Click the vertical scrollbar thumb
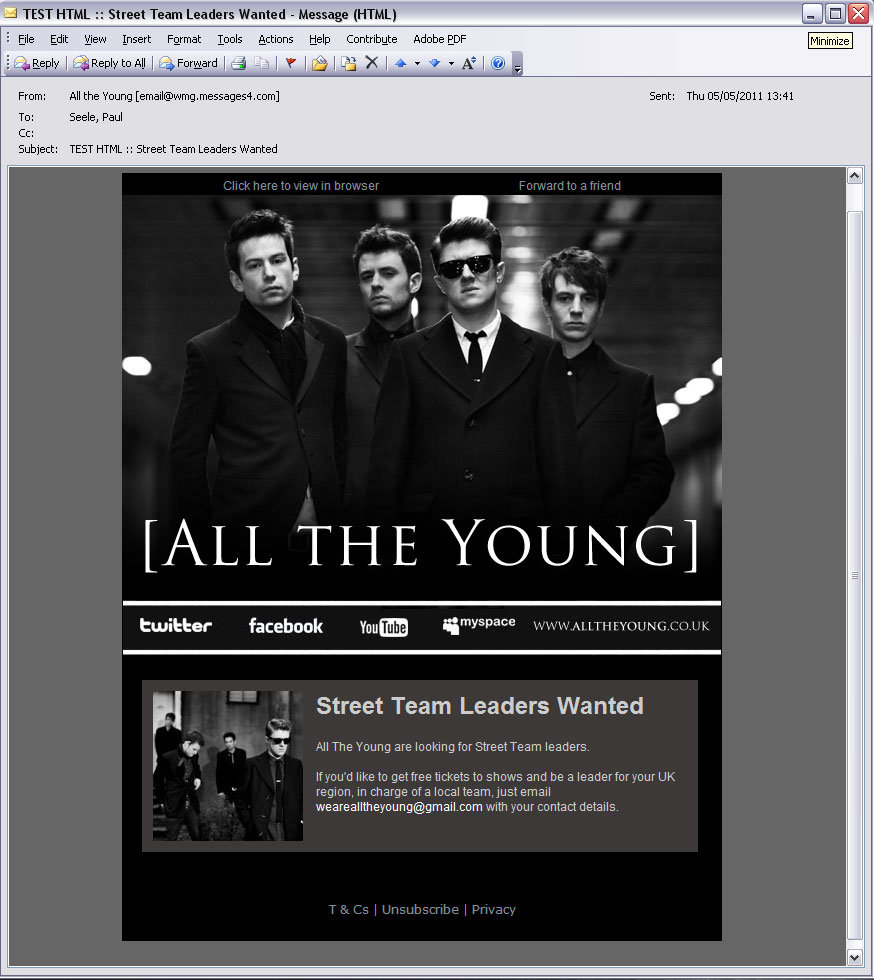 coord(855,575)
